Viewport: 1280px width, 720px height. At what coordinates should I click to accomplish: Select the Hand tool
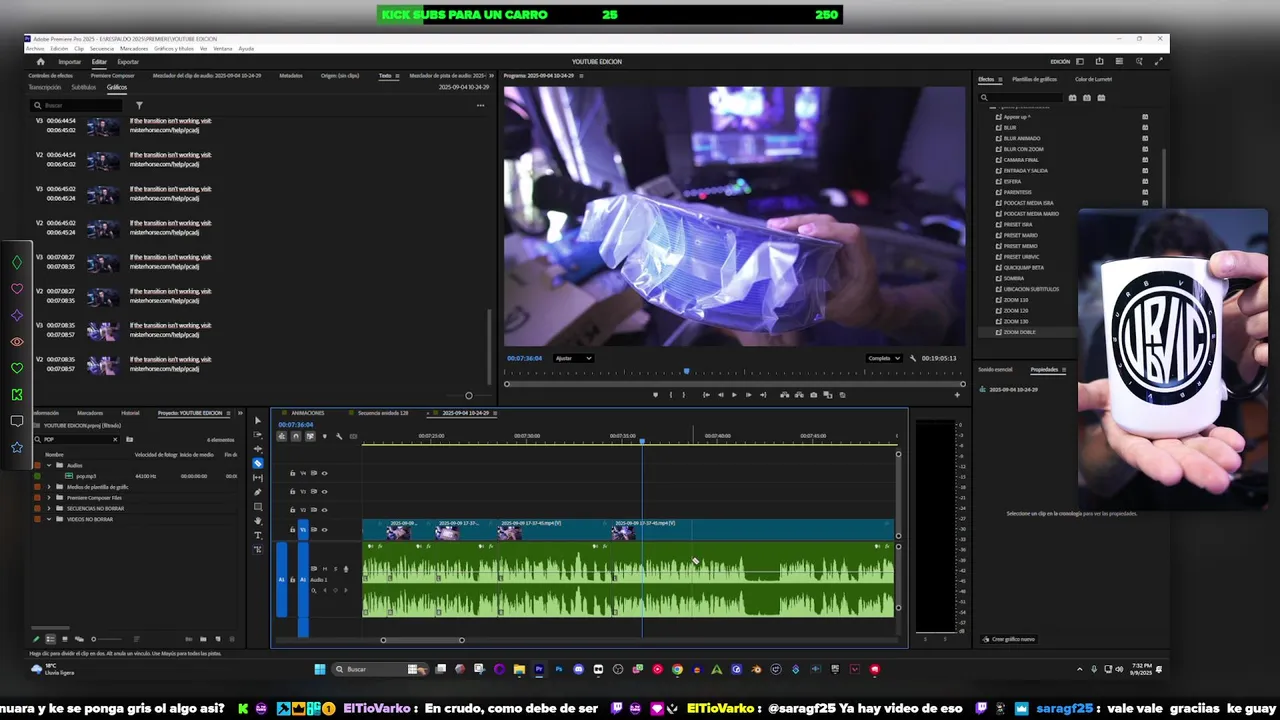pos(258,521)
